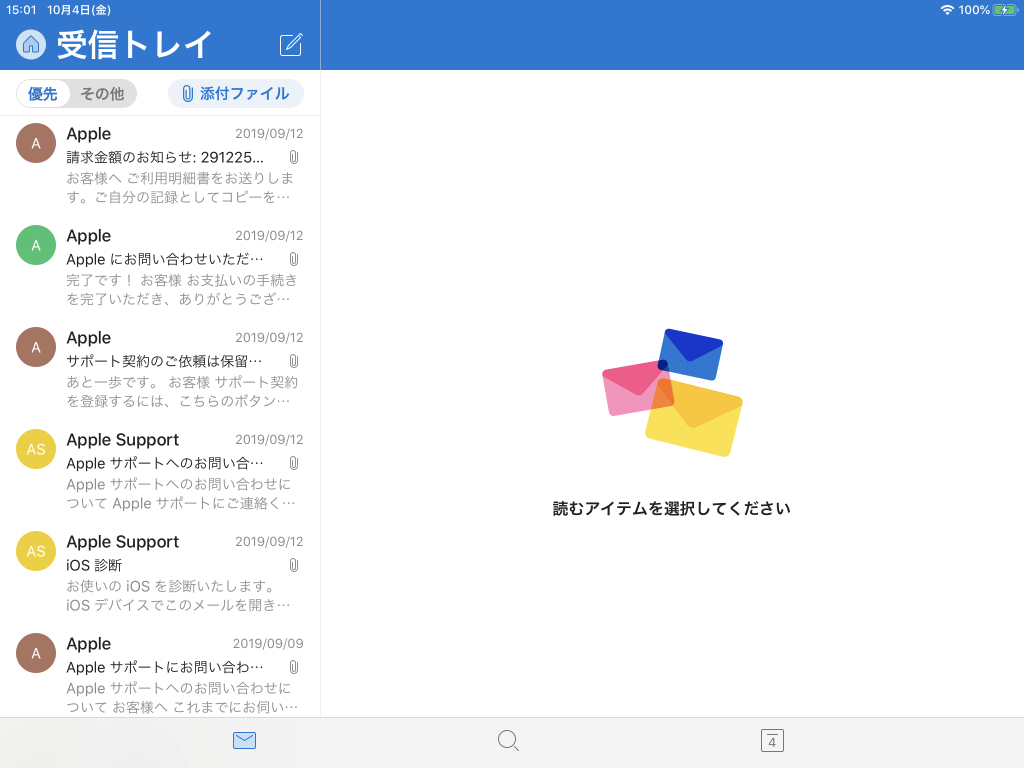Tap AS avatar of the iOS 診断 email
Viewport: 1024px width, 768px height.
(36, 551)
